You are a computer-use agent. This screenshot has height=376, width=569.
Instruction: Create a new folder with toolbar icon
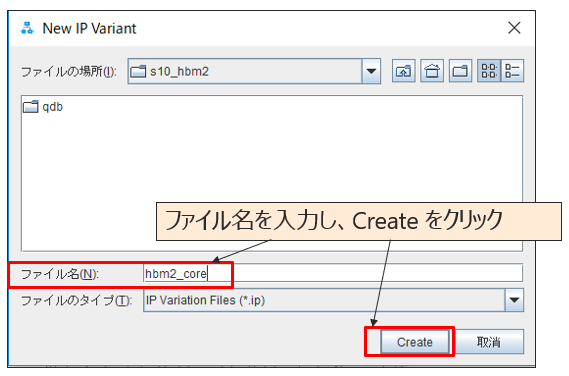point(460,71)
